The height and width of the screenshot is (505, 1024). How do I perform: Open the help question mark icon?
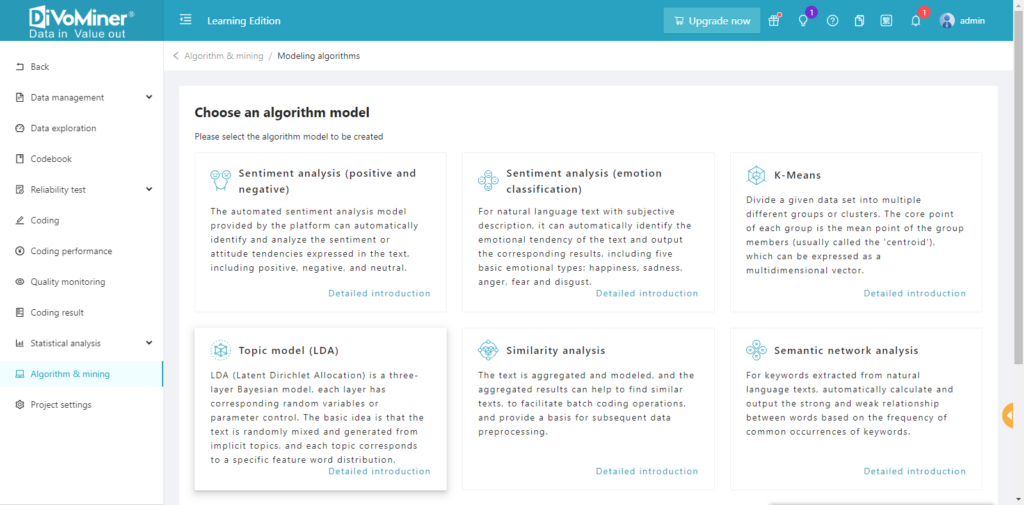(832, 20)
